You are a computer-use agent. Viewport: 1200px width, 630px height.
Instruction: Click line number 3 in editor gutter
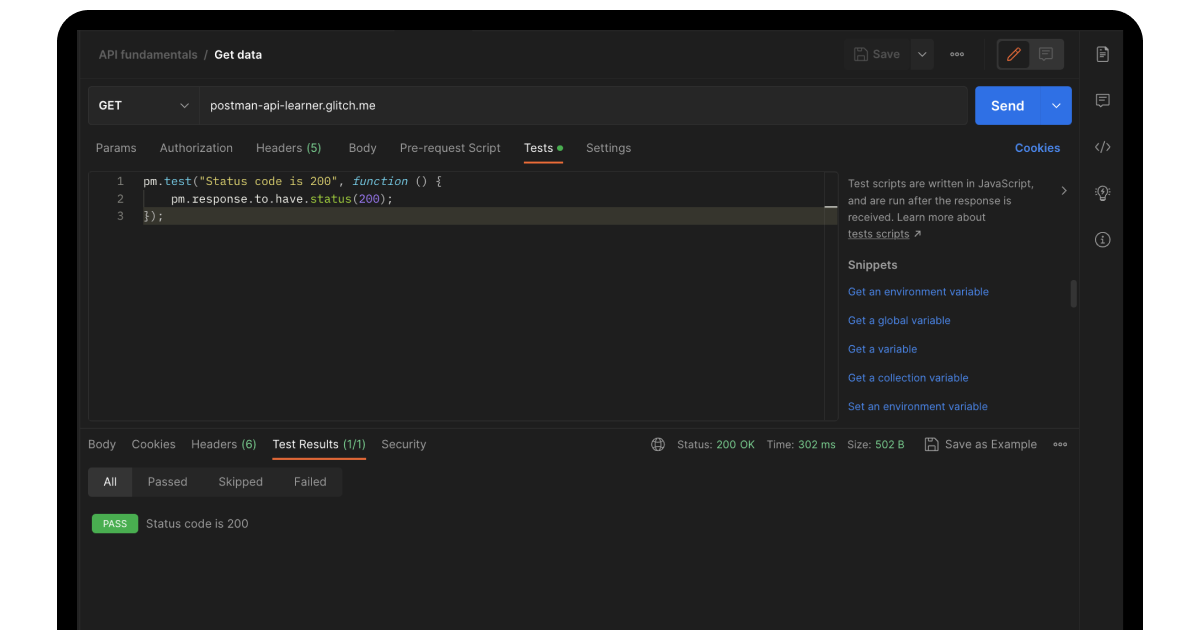point(120,216)
